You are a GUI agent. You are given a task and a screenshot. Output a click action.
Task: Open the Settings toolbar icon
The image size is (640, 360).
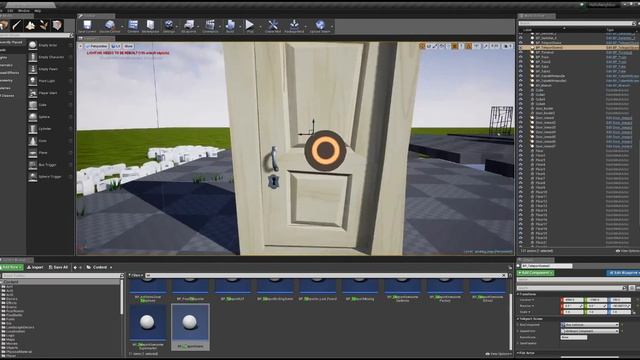[x=169, y=26]
